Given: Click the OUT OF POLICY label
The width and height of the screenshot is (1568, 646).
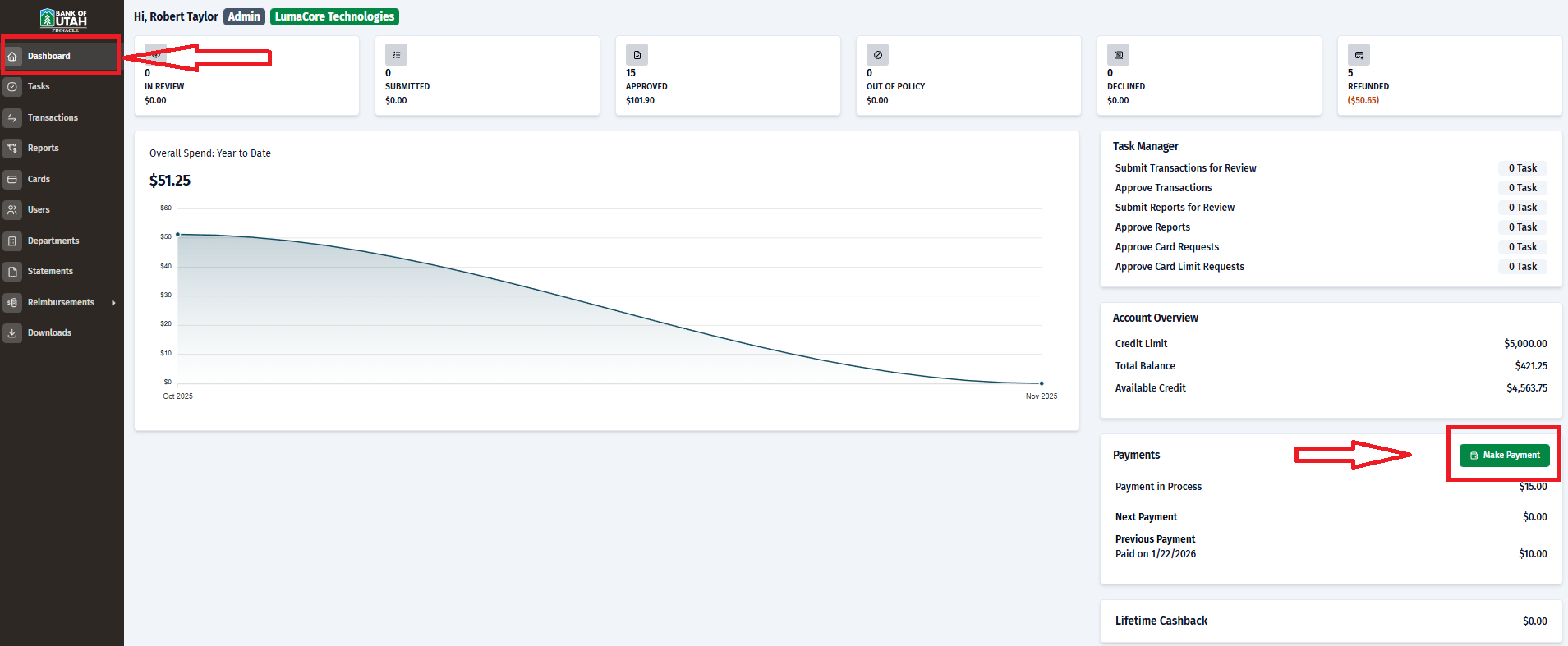Looking at the screenshot, I should (895, 86).
